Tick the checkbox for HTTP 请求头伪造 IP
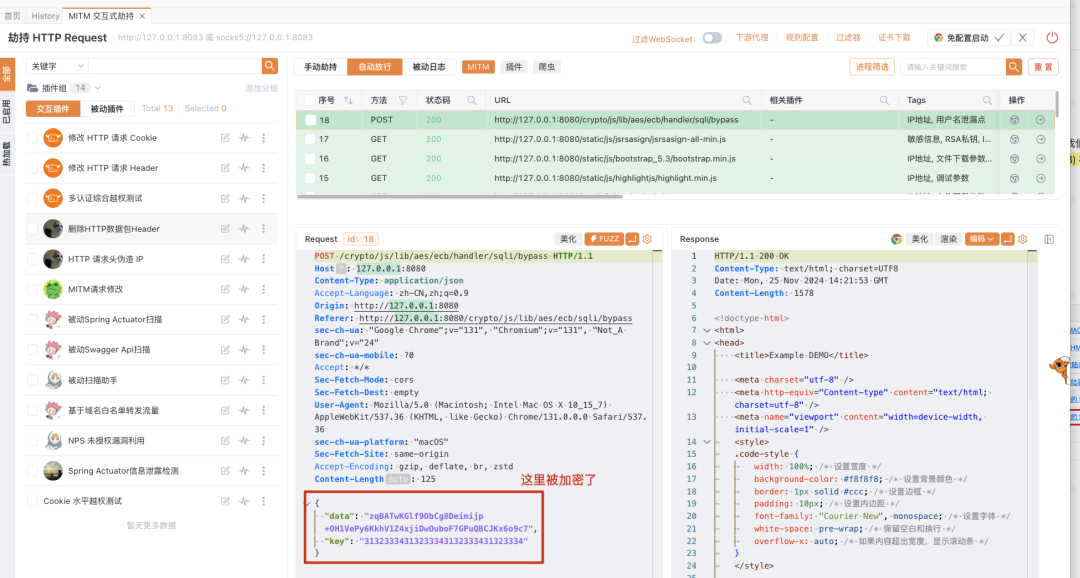 tap(32, 259)
